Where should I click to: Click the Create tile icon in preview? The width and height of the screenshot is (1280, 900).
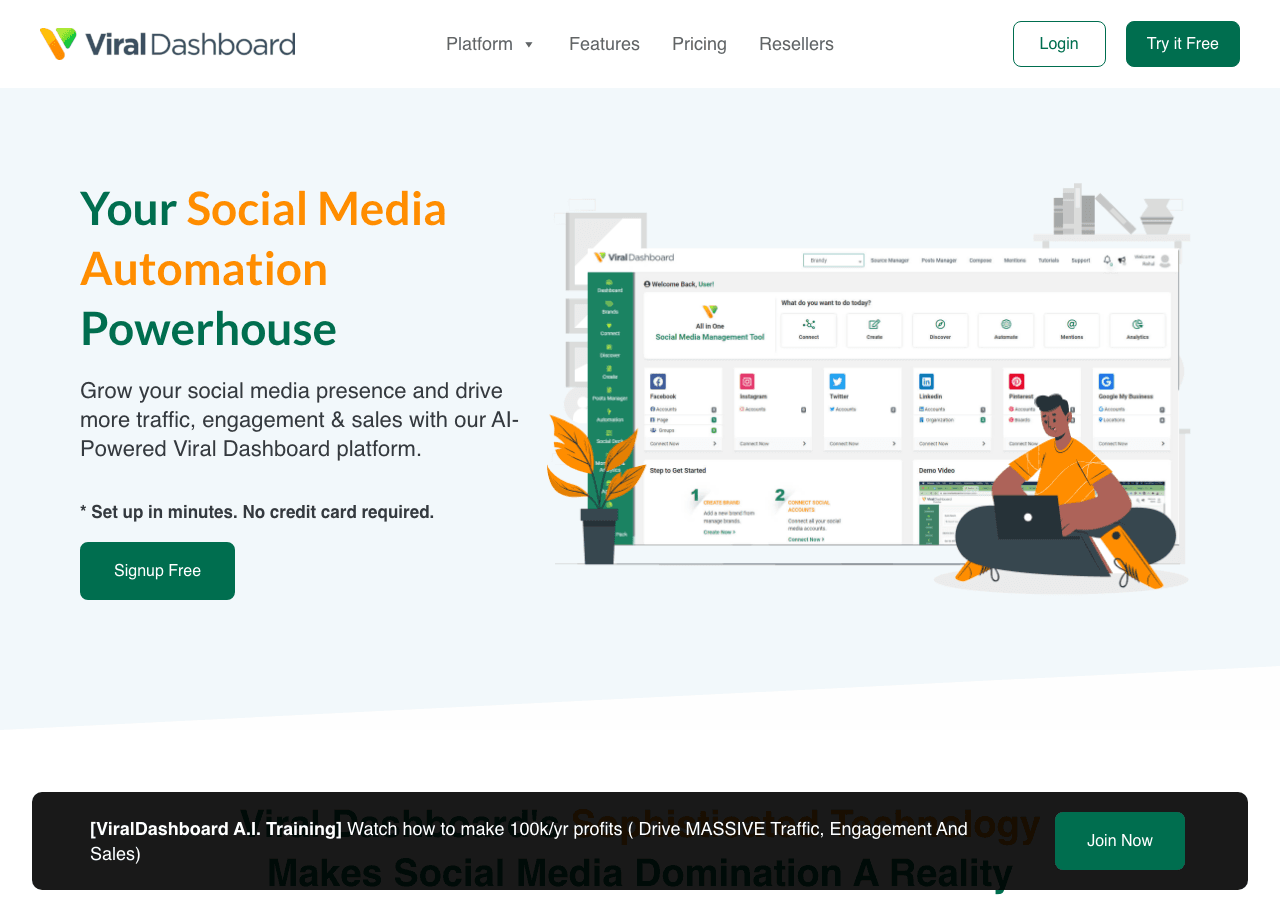tap(874, 324)
